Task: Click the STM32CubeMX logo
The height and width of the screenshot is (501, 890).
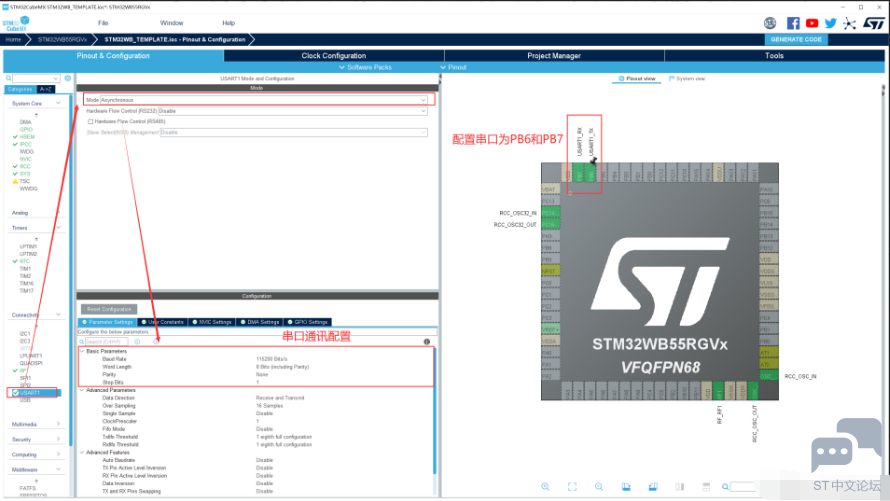Action: pyautogui.click(x=16, y=24)
